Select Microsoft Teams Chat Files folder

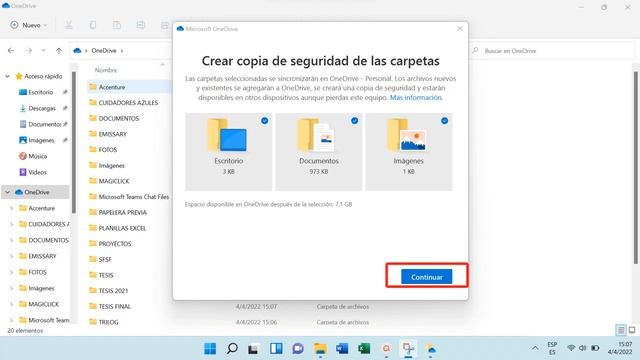tap(129, 197)
